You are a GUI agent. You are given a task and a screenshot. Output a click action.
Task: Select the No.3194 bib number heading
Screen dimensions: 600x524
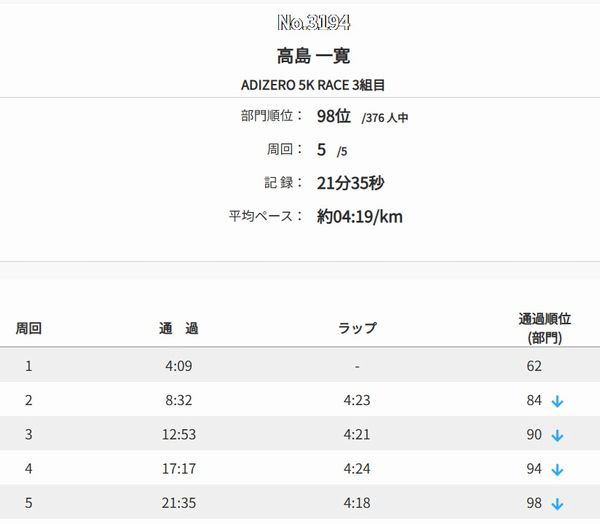[x=313, y=22]
